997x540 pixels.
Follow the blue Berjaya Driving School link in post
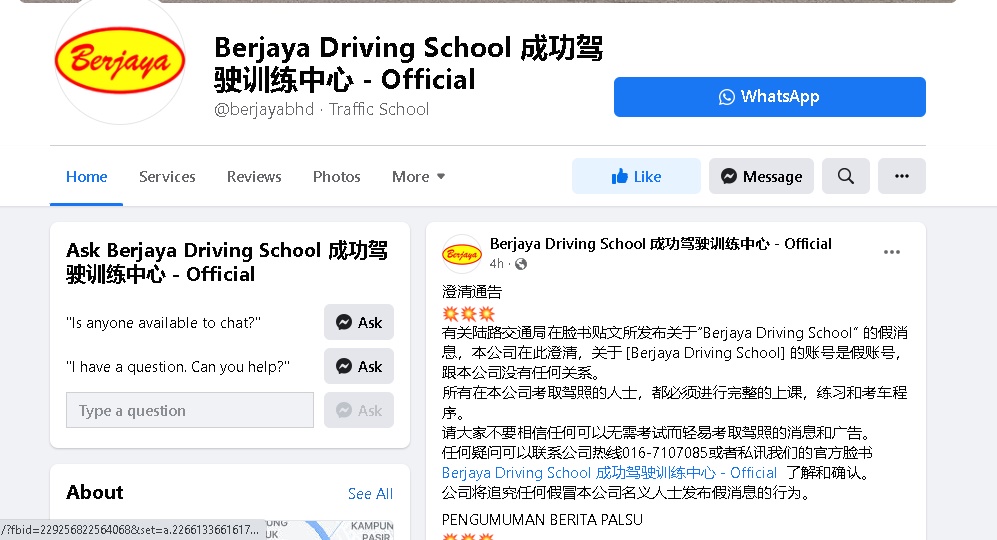pos(609,473)
